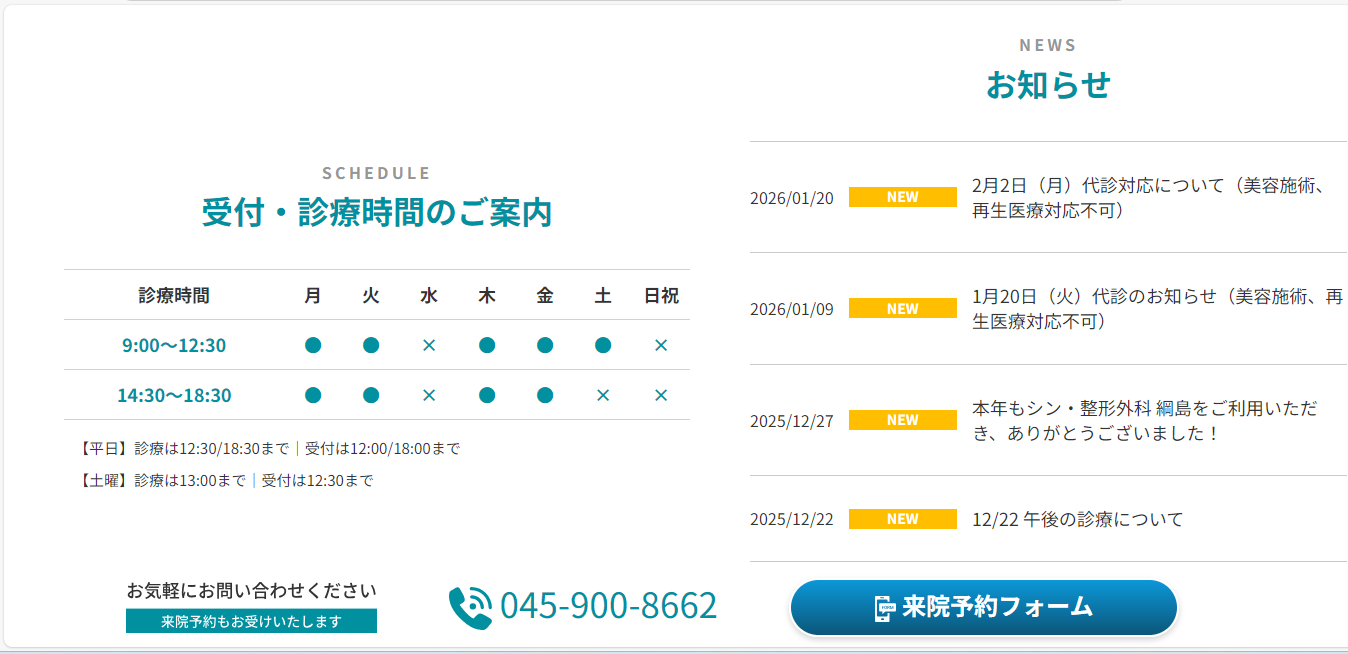Open news about 1月20日（火）代診のお知らせ
This screenshot has height=654, width=1348.
pyautogui.click(x=1155, y=309)
